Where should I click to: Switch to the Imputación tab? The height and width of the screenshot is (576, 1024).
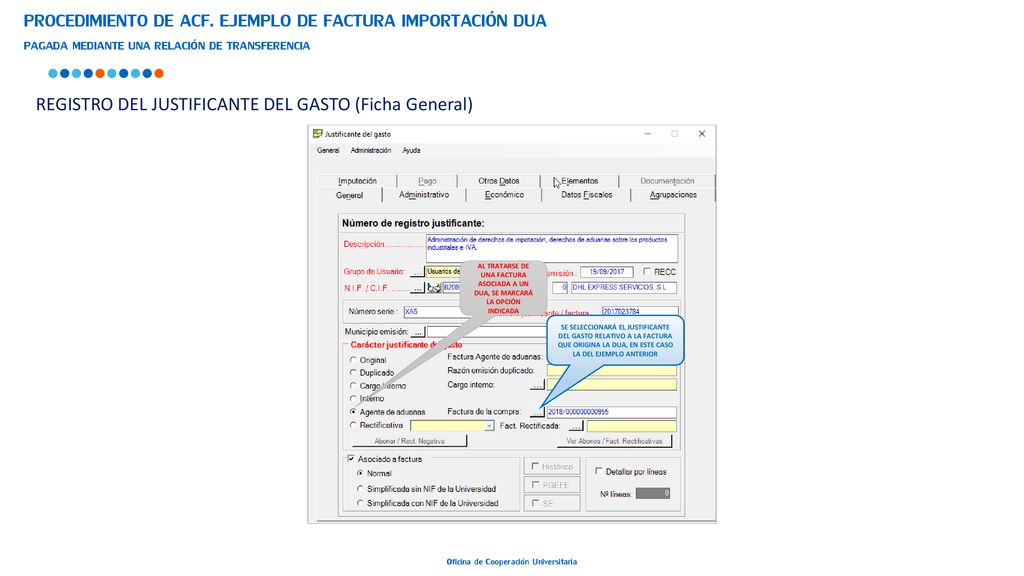click(357, 181)
